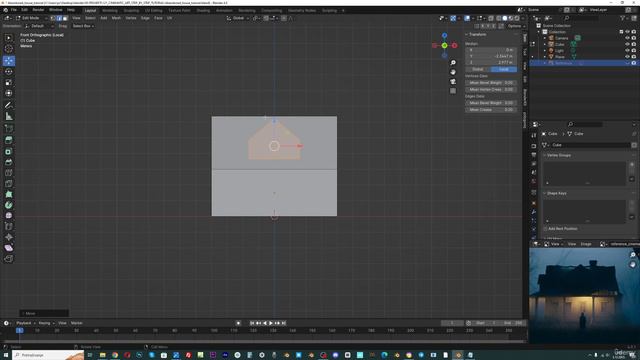Image resolution: width=640 pixels, height=360 pixels.
Task: Click the red X axis gizmo ball
Action: click(454, 45)
